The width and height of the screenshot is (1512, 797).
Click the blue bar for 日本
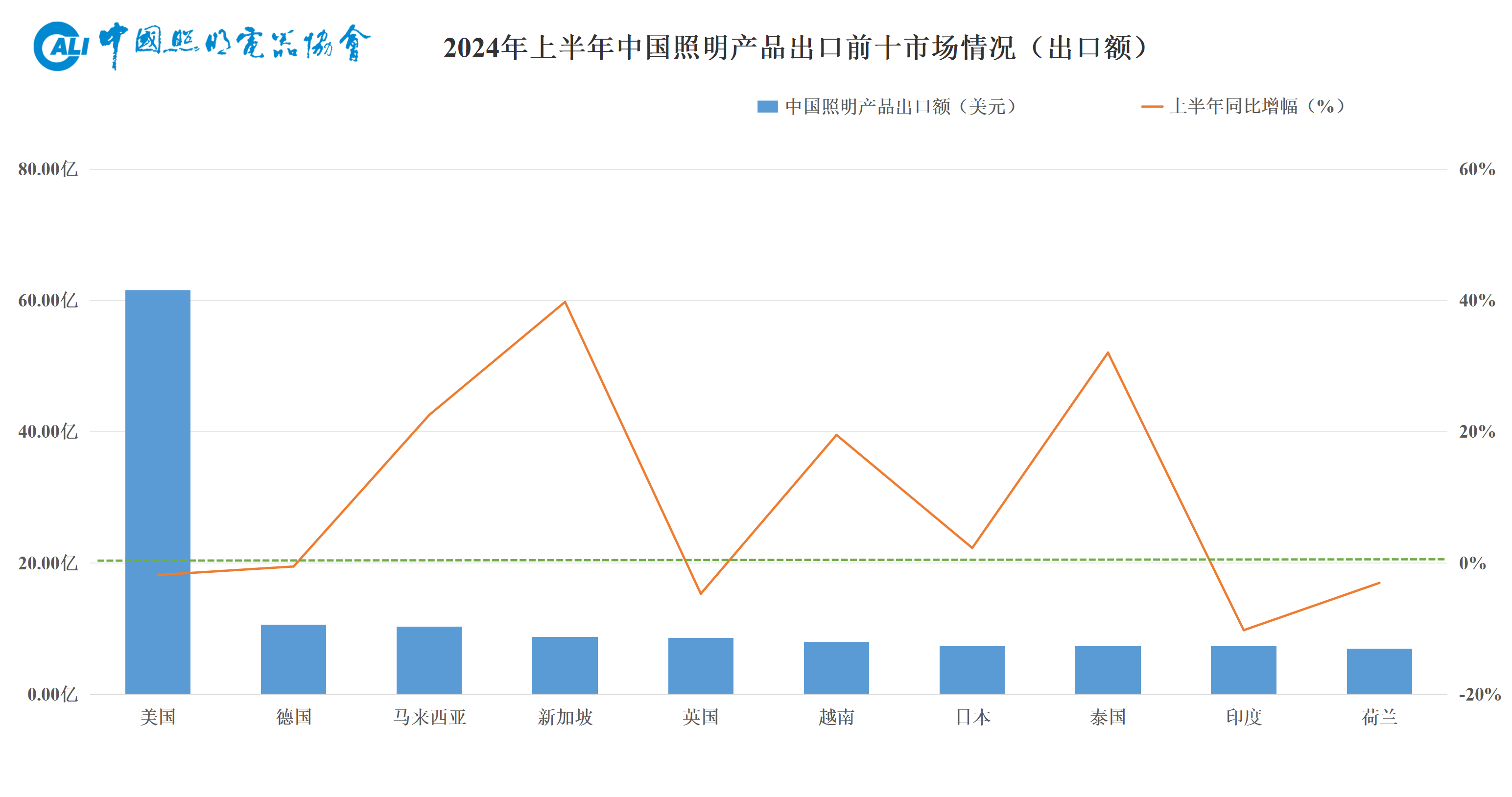[x=972, y=670]
